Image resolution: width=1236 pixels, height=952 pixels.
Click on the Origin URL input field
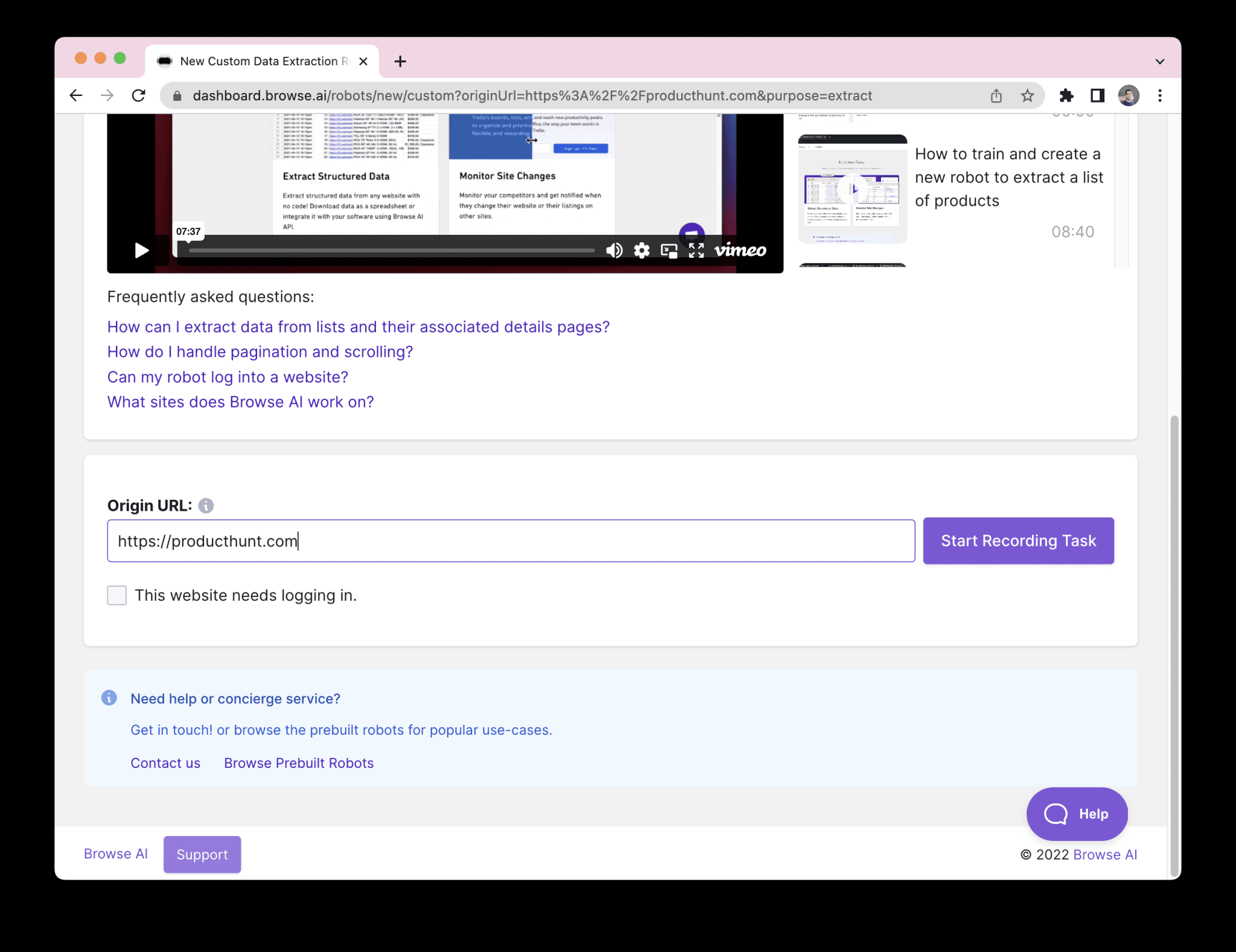(x=511, y=541)
